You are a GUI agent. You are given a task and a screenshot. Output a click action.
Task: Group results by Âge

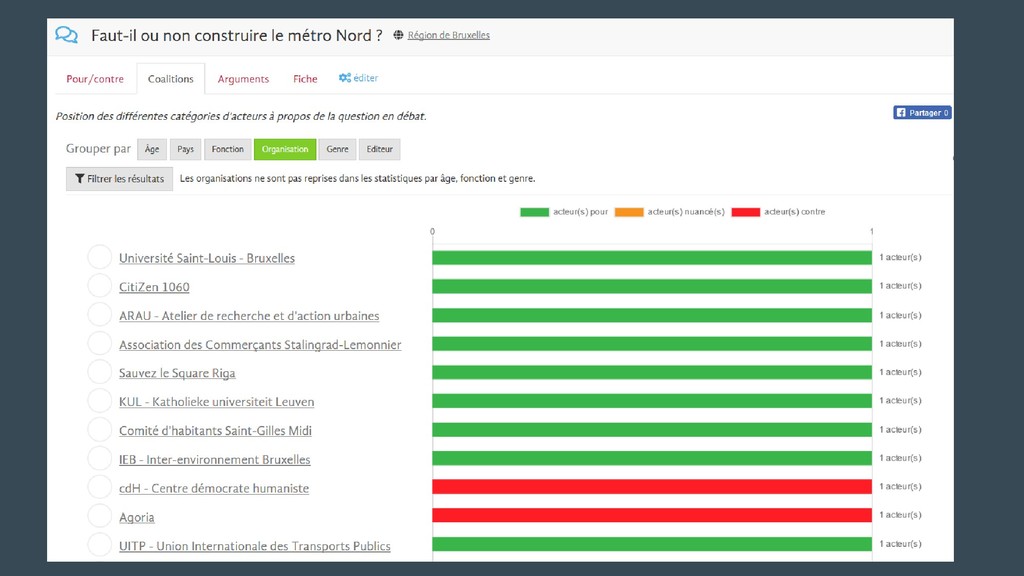[x=152, y=149]
